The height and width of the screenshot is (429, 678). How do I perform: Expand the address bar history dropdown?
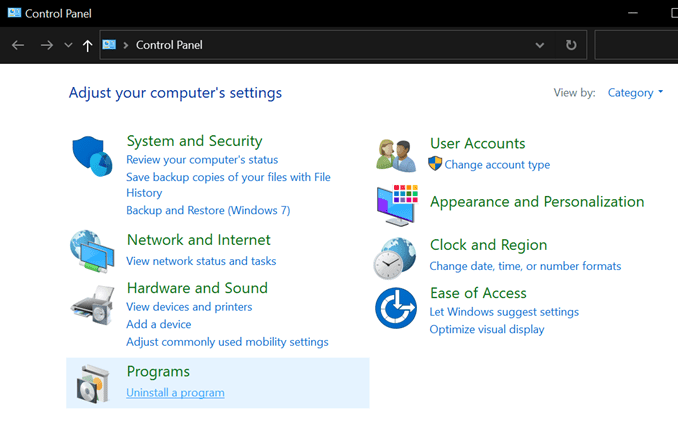540,45
